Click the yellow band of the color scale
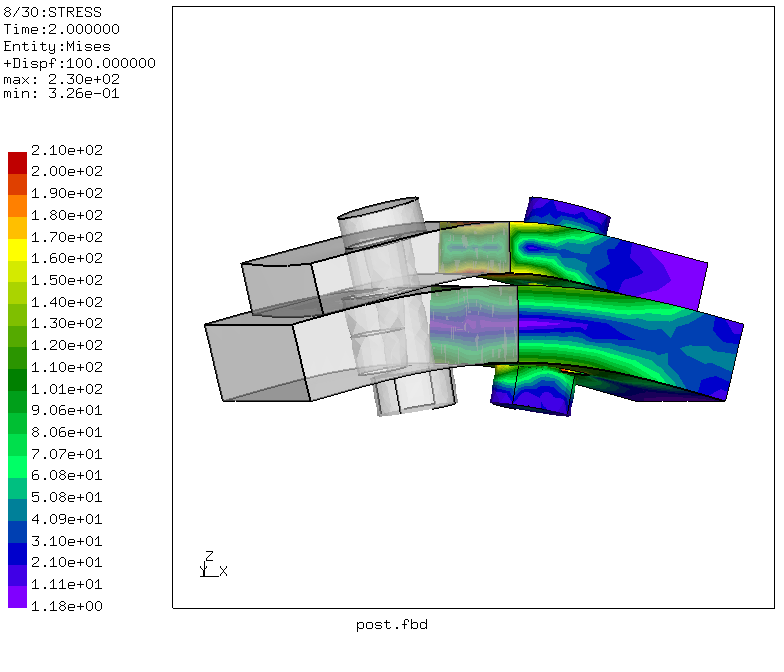This screenshot has height=672, width=784. [x=18, y=250]
